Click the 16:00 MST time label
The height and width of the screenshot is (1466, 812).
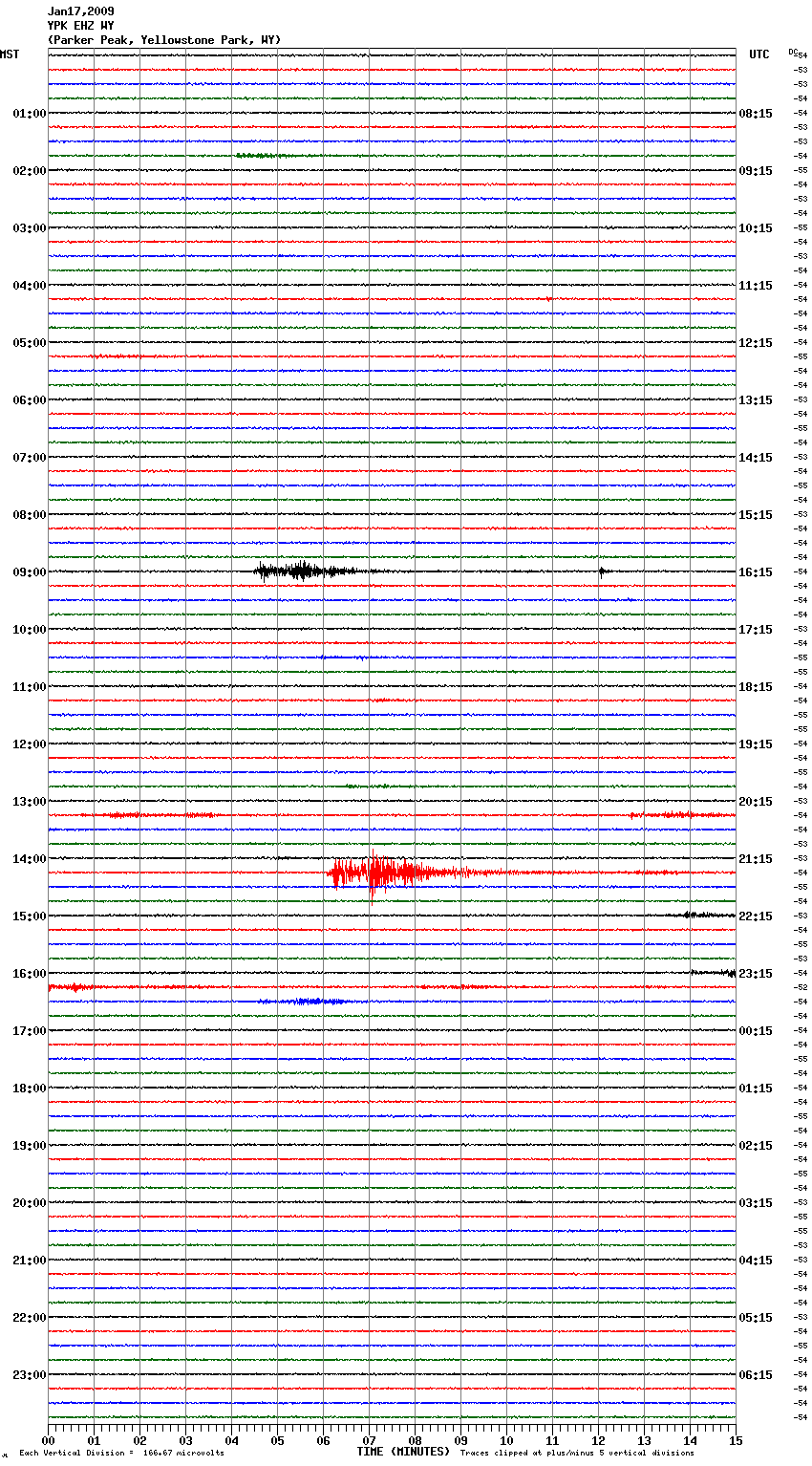point(30,974)
